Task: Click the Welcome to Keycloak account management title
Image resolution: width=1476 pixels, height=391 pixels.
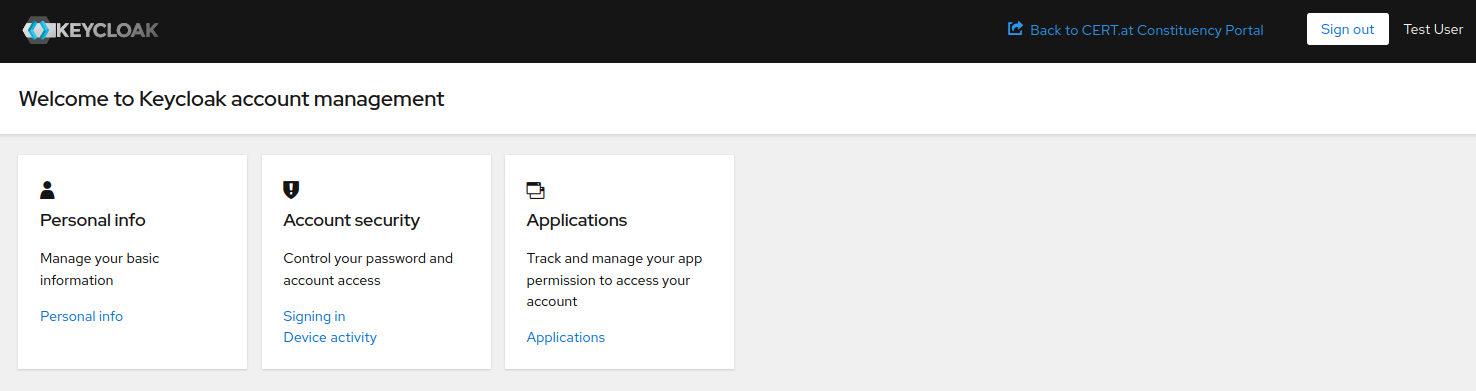Action: pos(231,99)
